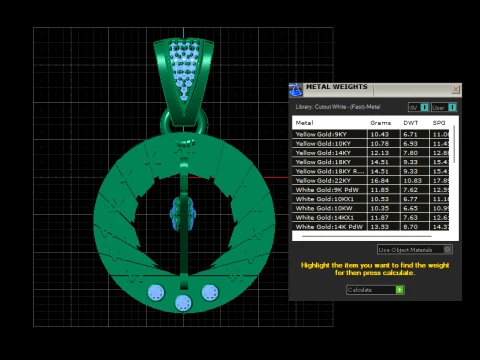Sort by the Metal column header

[304, 123]
